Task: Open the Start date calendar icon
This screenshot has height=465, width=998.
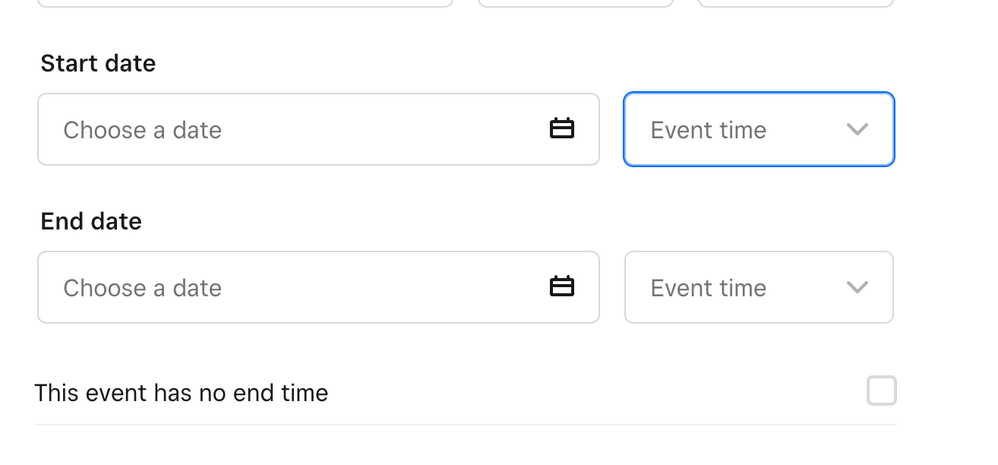Action: 562,129
